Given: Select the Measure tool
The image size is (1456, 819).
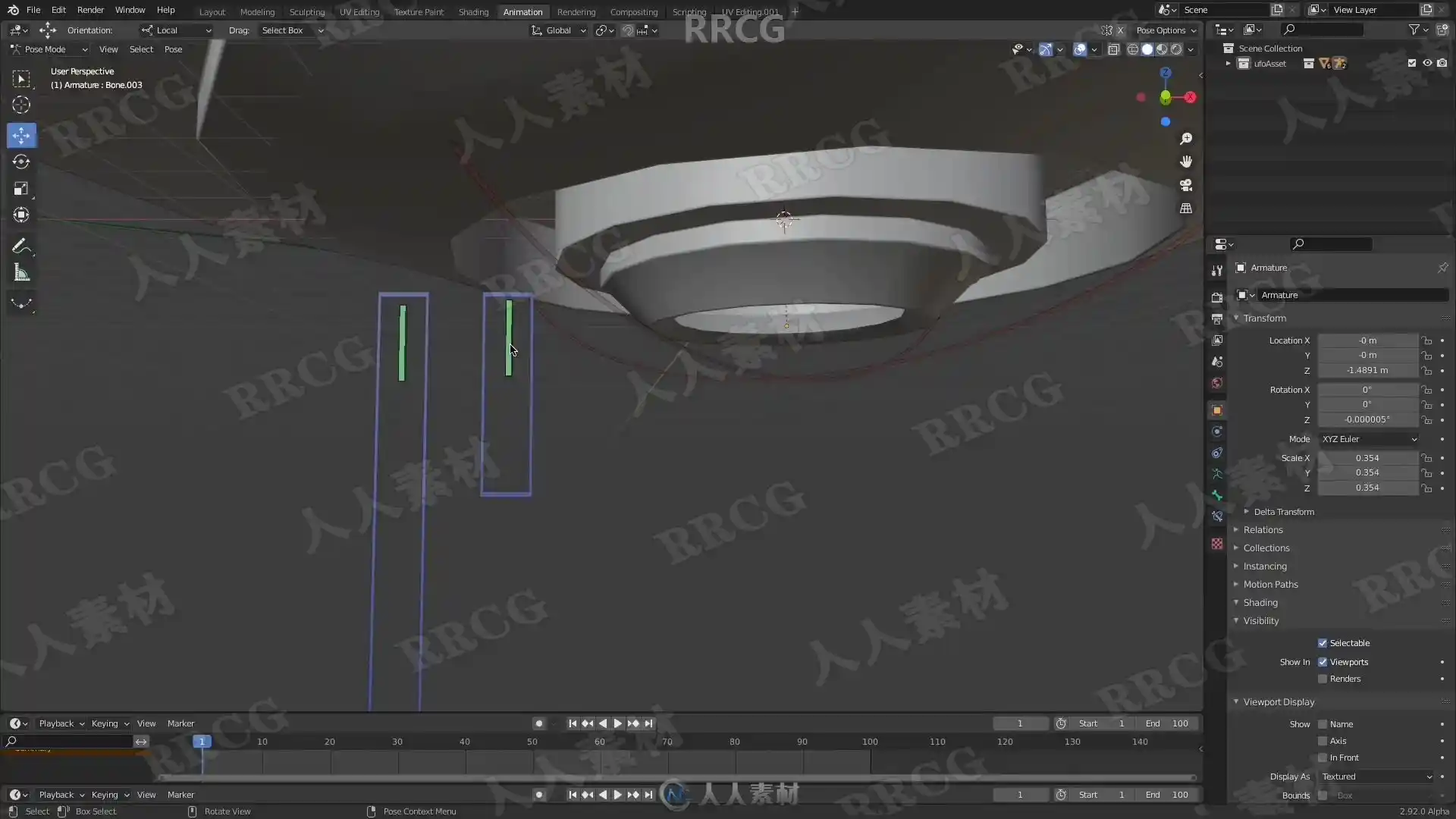Looking at the screenshot, I should click(21, 273).
